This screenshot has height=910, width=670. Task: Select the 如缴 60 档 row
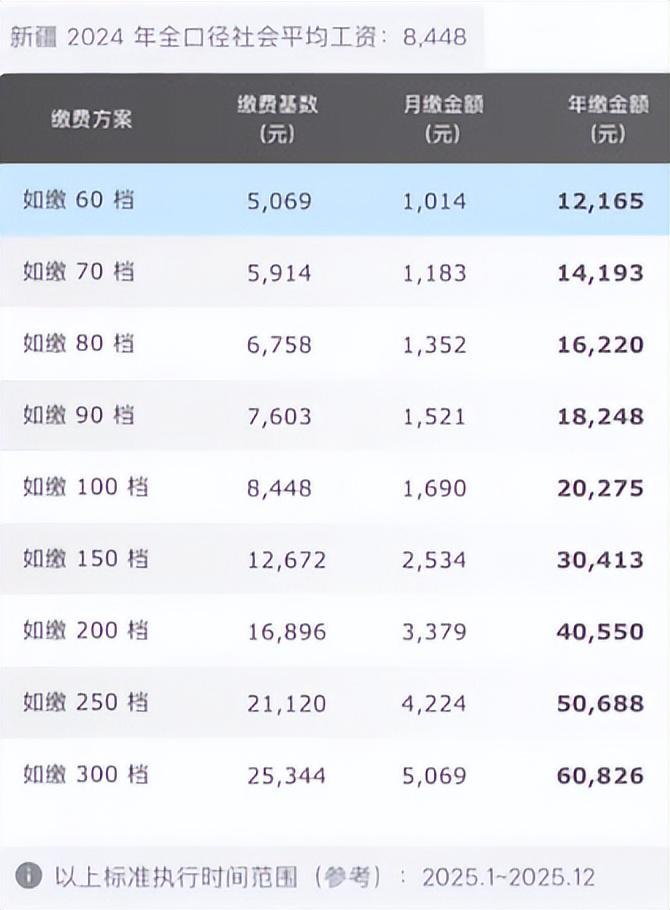335,200
